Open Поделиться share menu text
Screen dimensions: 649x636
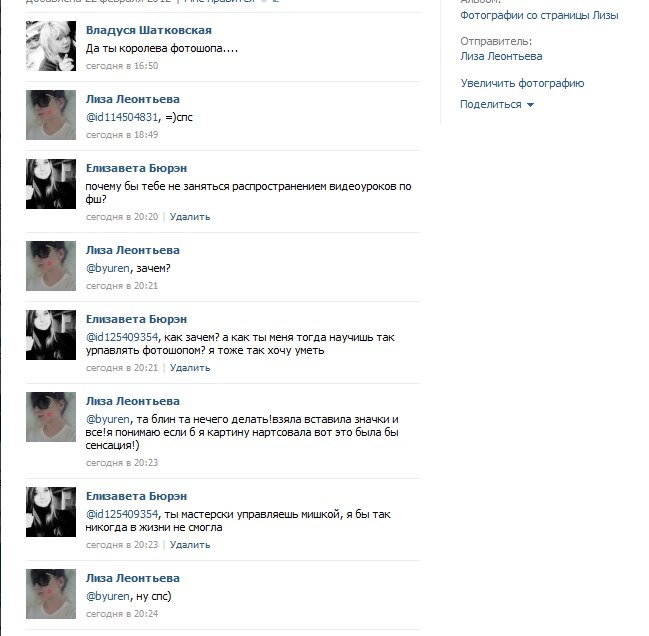pyautogui.click(x=491, y=104)
